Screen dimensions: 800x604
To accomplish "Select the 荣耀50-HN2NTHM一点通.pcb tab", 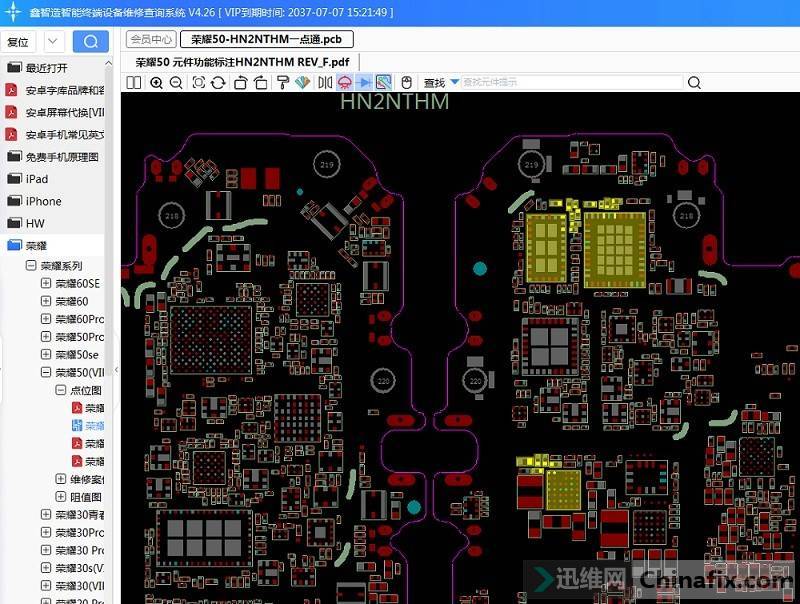I will [266, 39].
